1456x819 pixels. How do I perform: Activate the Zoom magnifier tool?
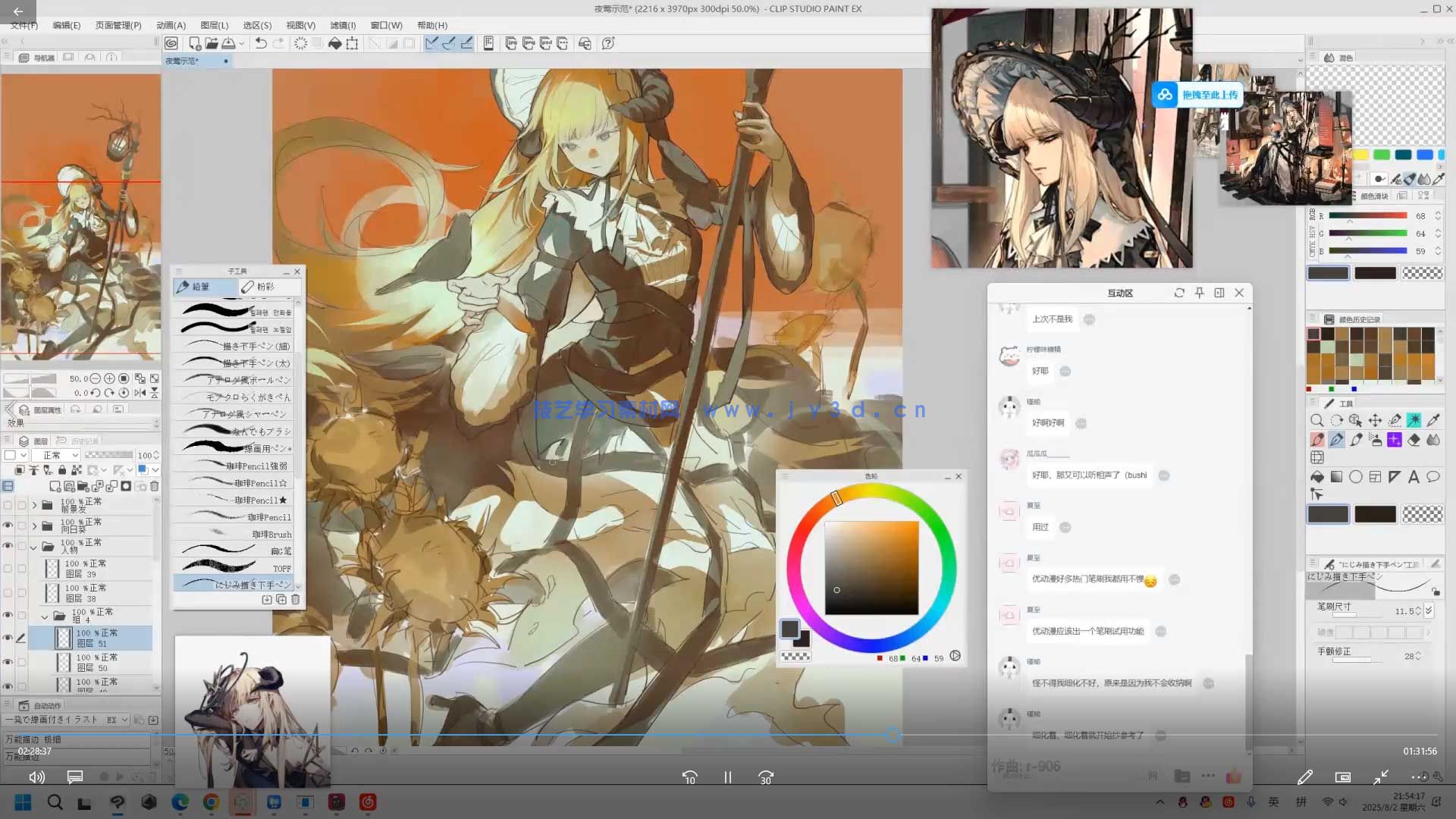[x=1317, y=420]
